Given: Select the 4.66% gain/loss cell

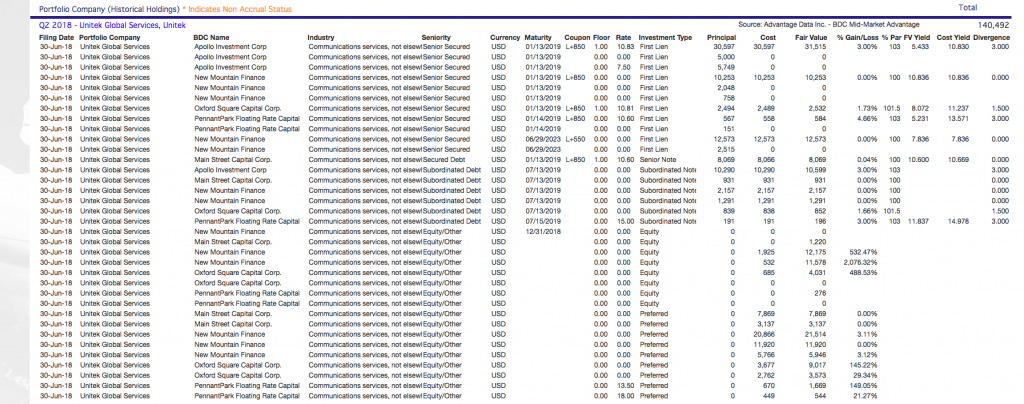Looking at the screenshot, I should click(x=866, y=119).
